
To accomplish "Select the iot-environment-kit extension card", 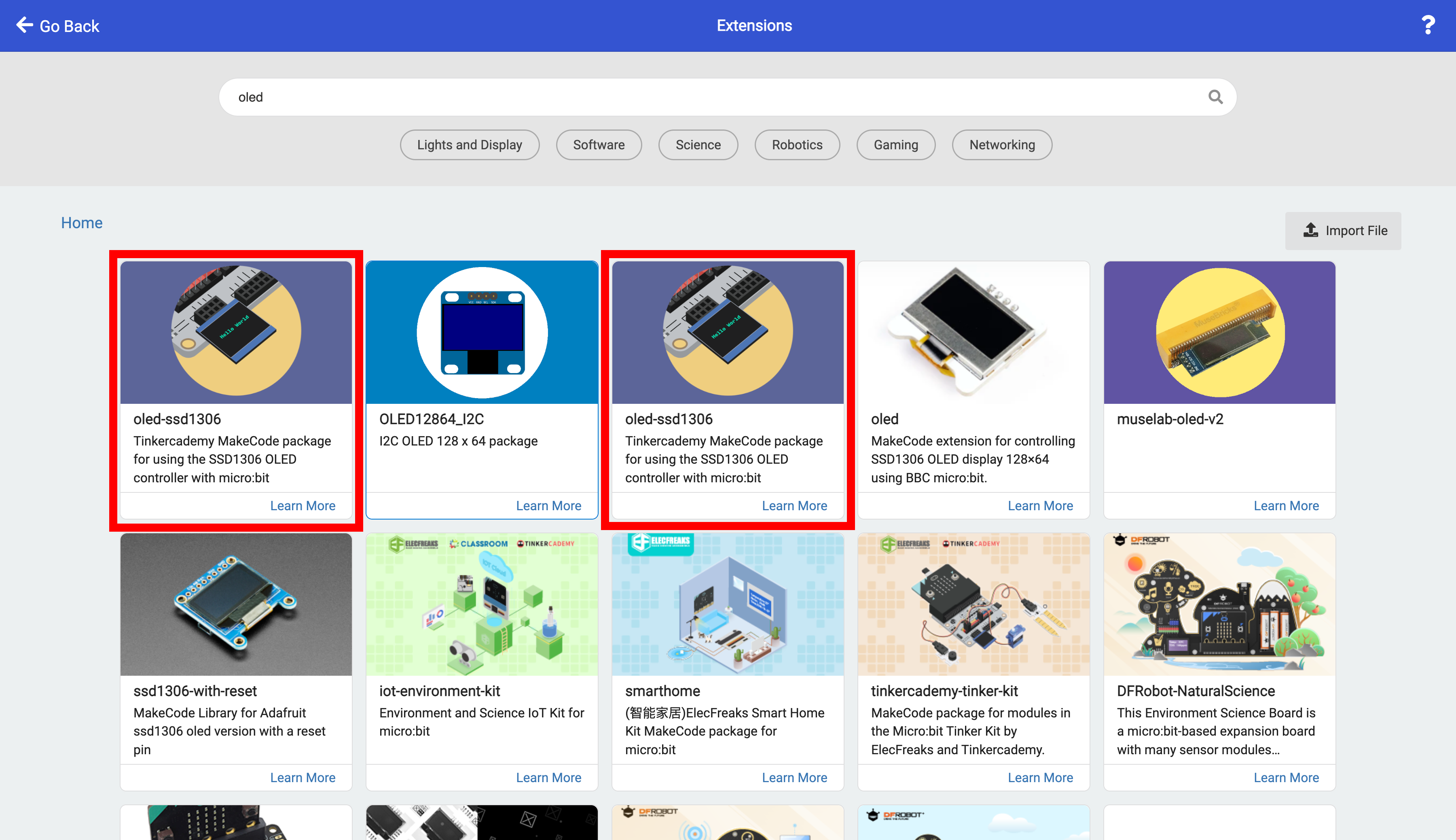I will pos(482,661).
